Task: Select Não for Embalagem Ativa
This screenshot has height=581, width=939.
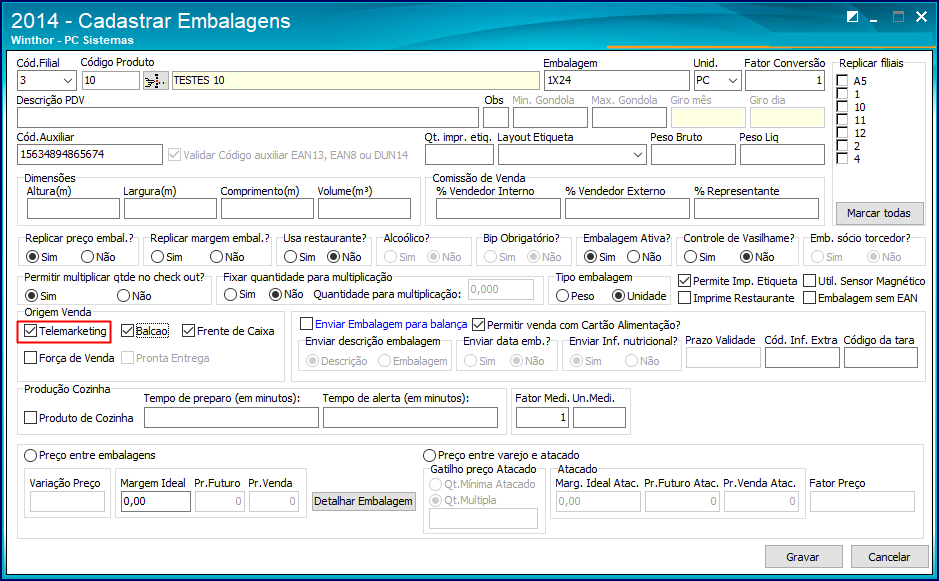Action: [634, 257]
